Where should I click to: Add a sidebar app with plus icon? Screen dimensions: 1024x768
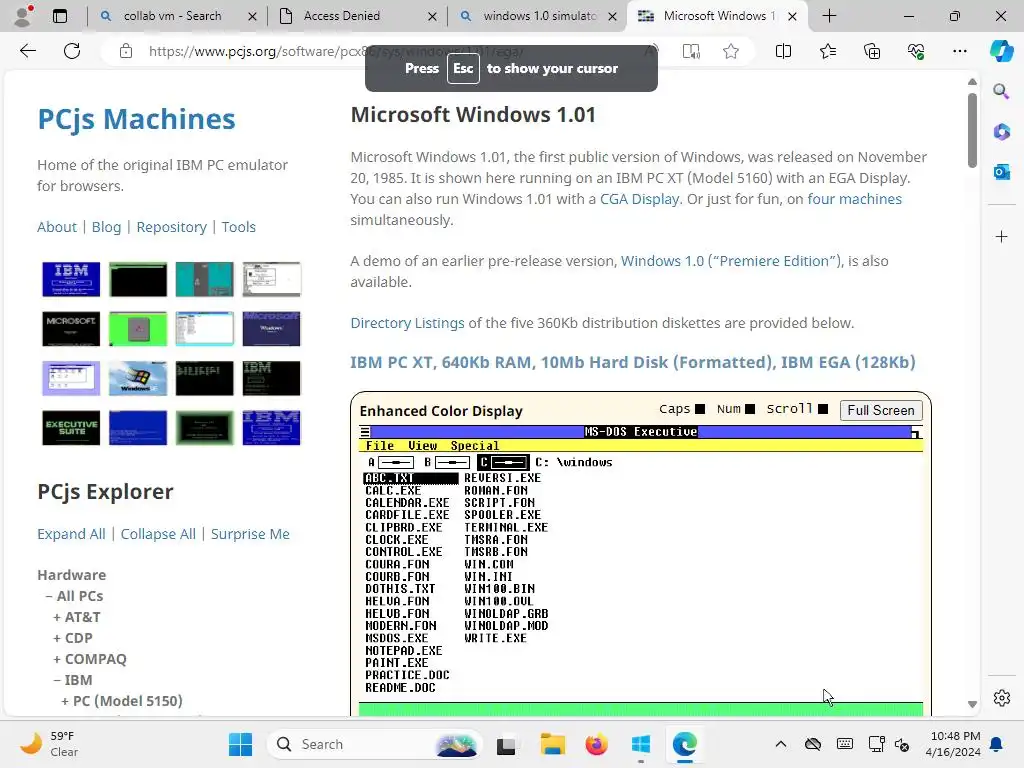(x=1001, y=236)
